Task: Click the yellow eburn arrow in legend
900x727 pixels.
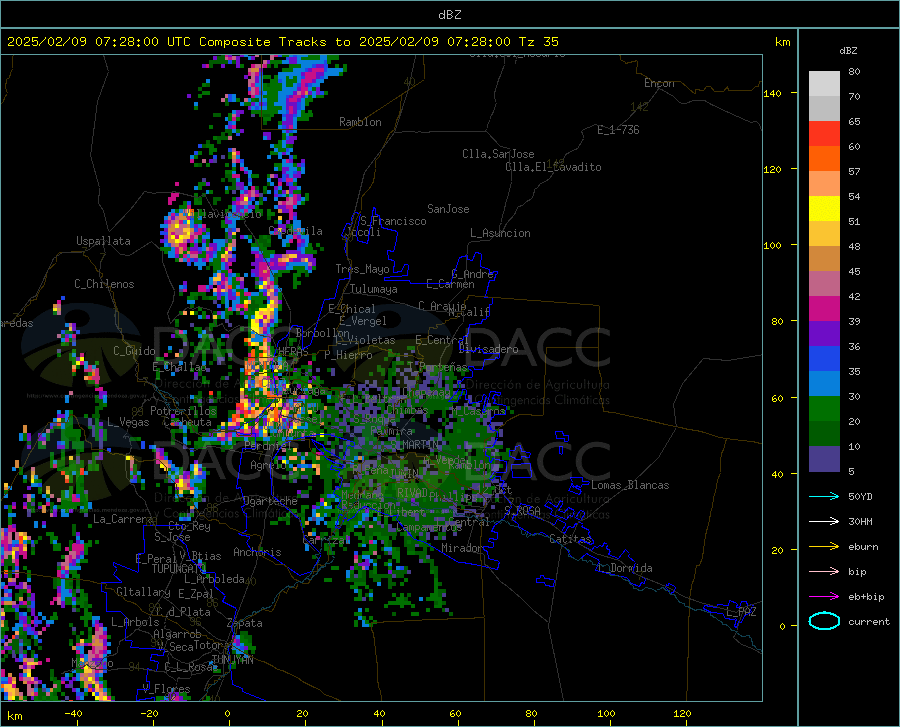Action: point(824,547)
